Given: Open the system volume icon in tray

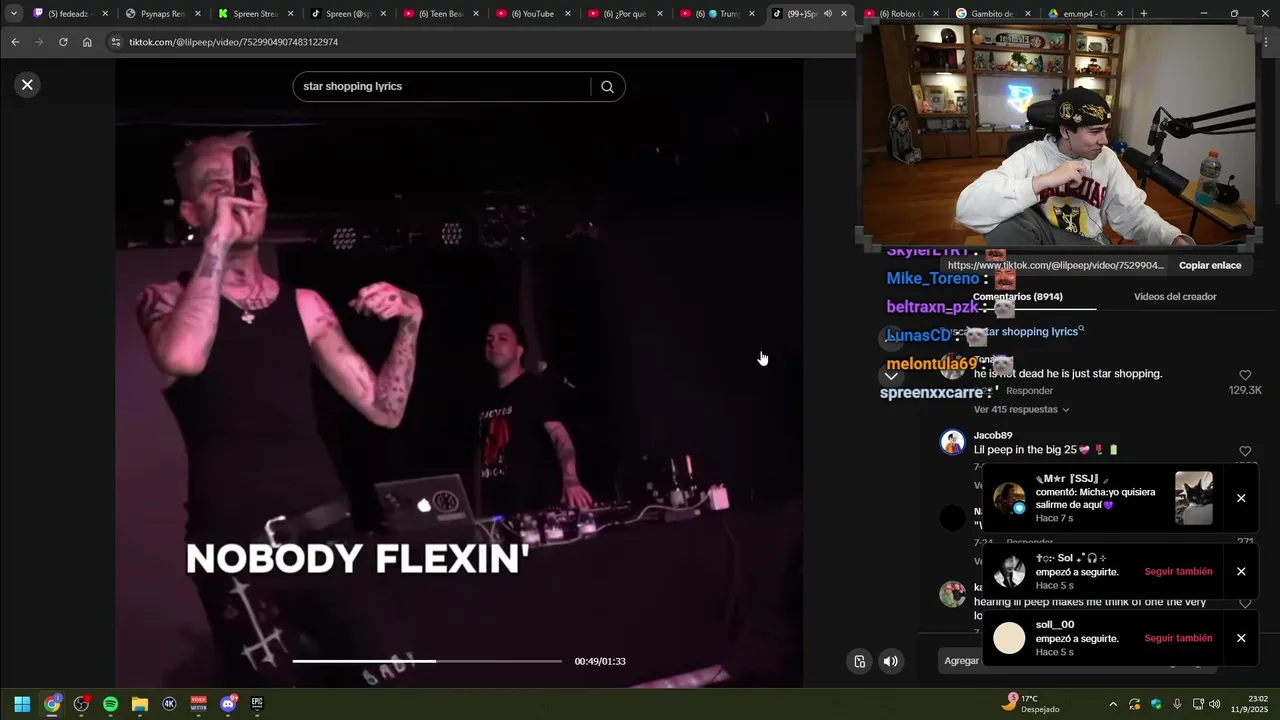Looking at the screenshot, I should tap(1215, 704).
